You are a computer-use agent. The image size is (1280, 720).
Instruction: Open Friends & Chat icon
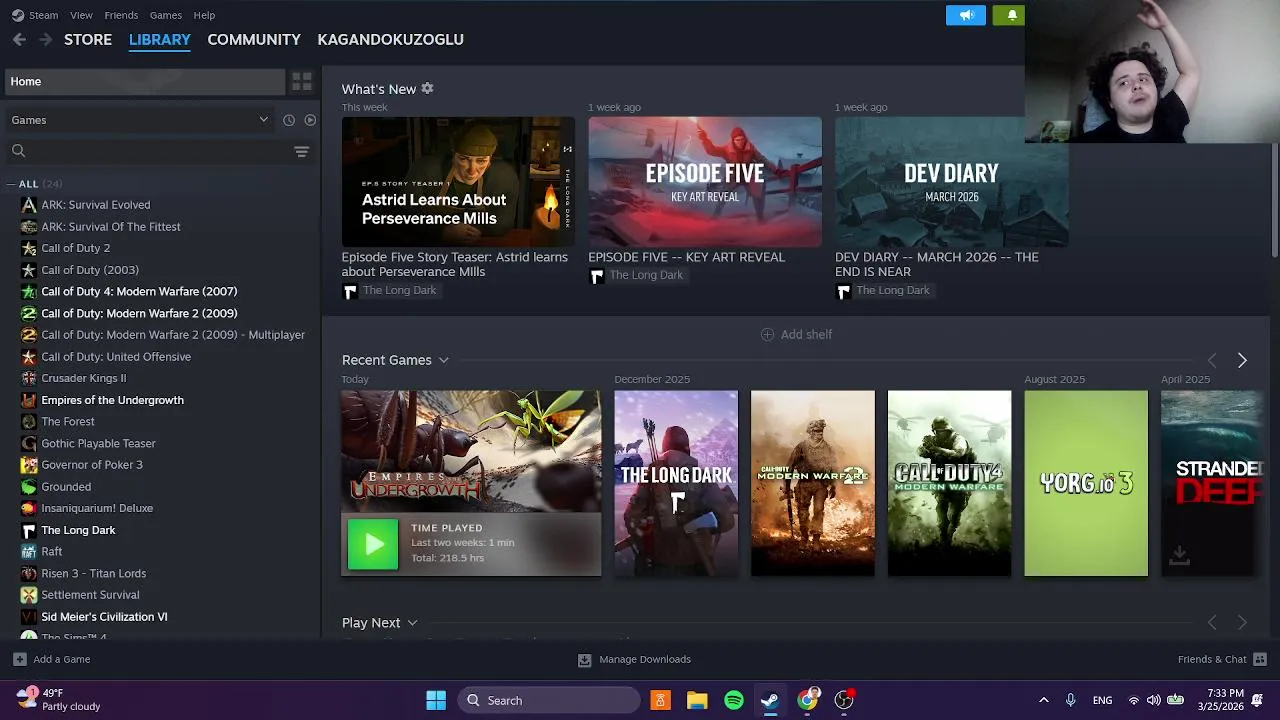(x=1260, y=659)
